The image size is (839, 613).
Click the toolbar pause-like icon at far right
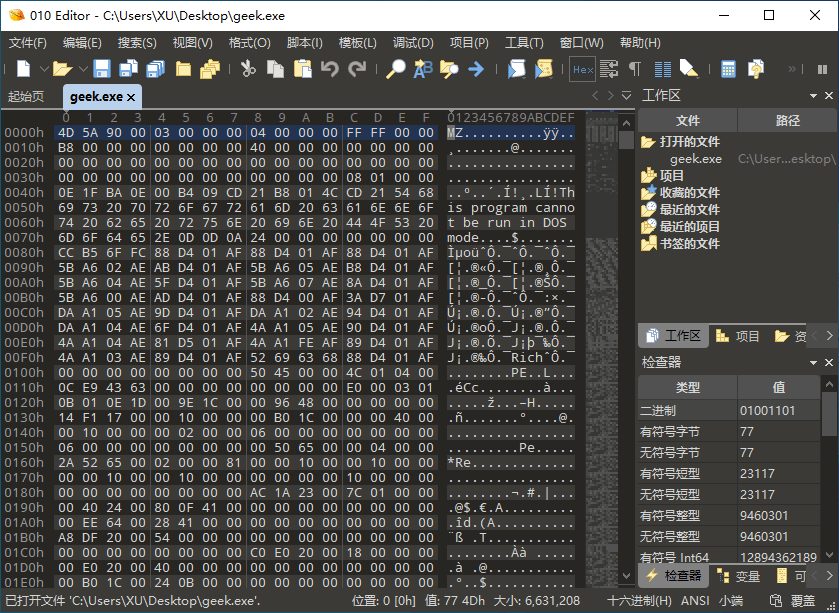coord(823,69)
